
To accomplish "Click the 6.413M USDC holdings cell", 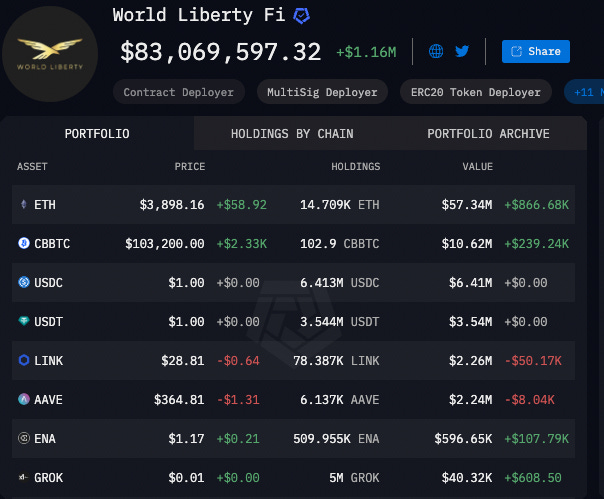I will tap(340, 282).
